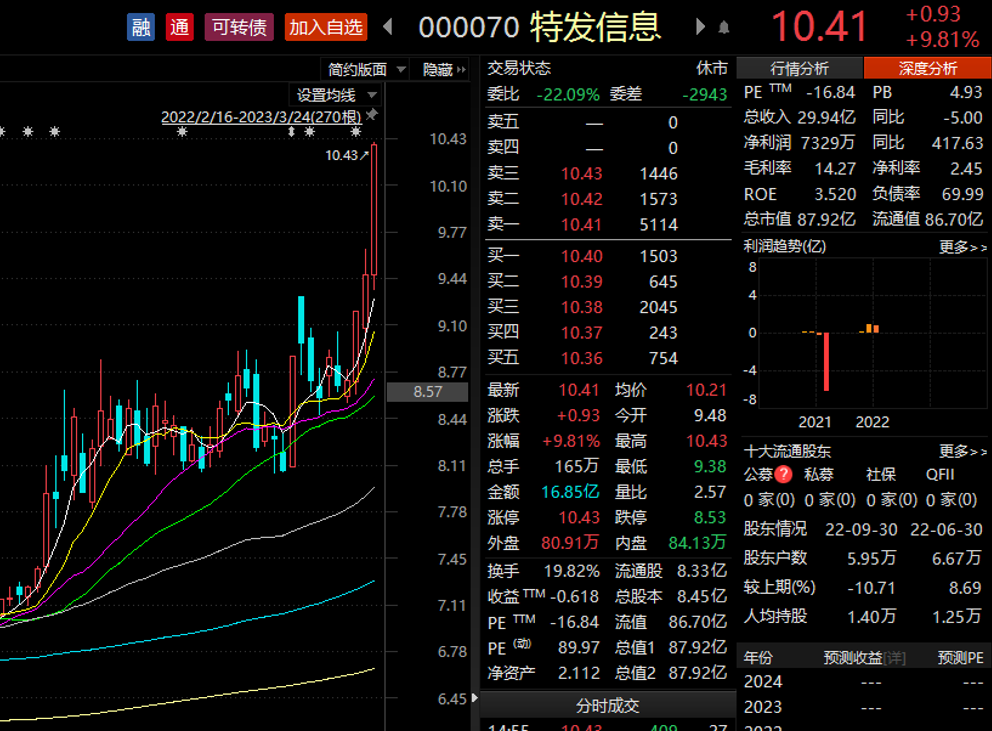Select the 行情分析 tab
The width and height of the screenshot is (992, 731).
point(799,69)
